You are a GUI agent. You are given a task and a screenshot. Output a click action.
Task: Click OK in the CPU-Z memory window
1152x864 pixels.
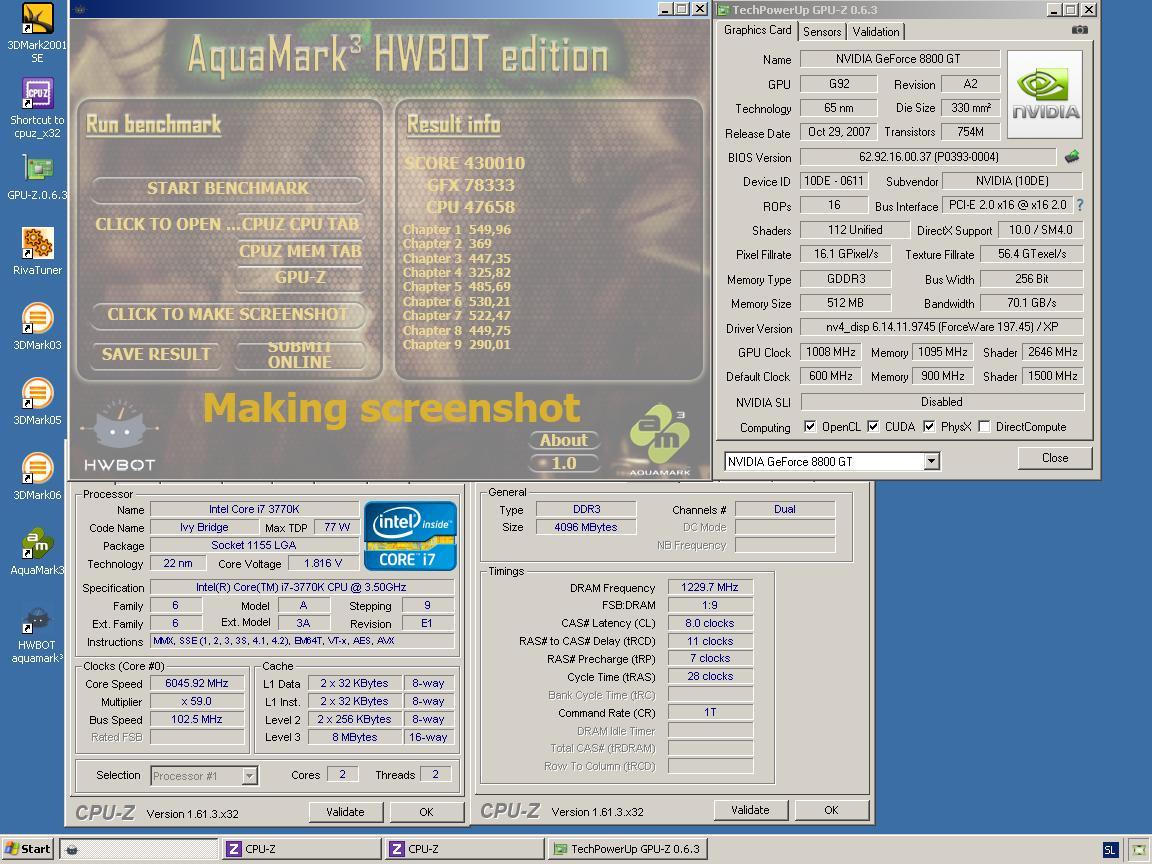[x=831, y=810]
